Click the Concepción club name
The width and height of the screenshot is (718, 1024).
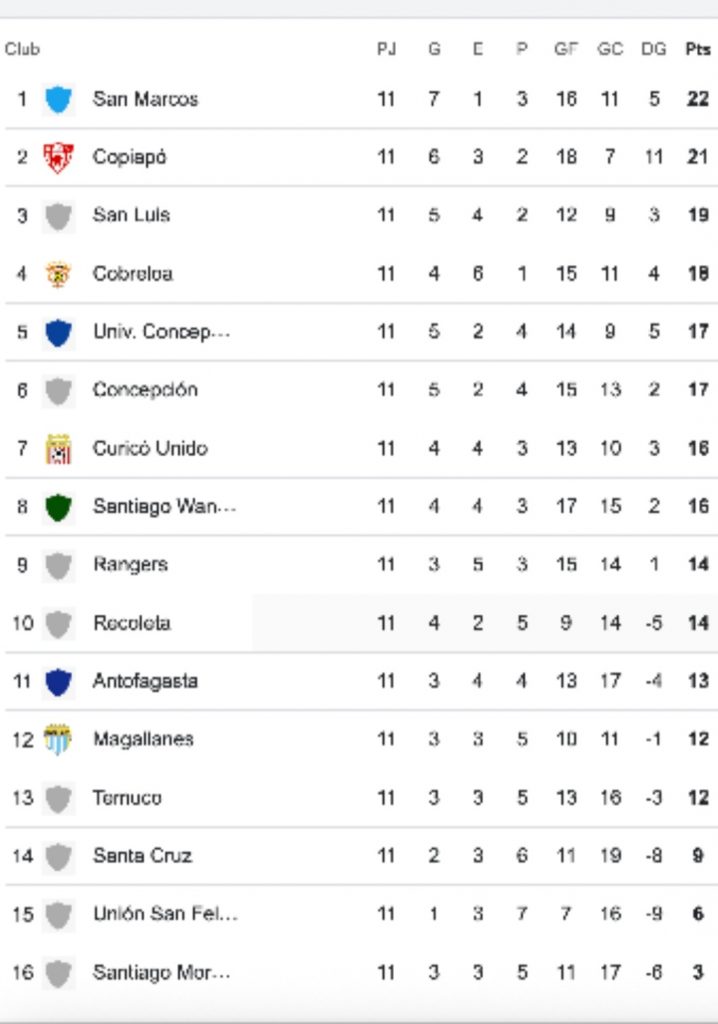tap(145, 390)
